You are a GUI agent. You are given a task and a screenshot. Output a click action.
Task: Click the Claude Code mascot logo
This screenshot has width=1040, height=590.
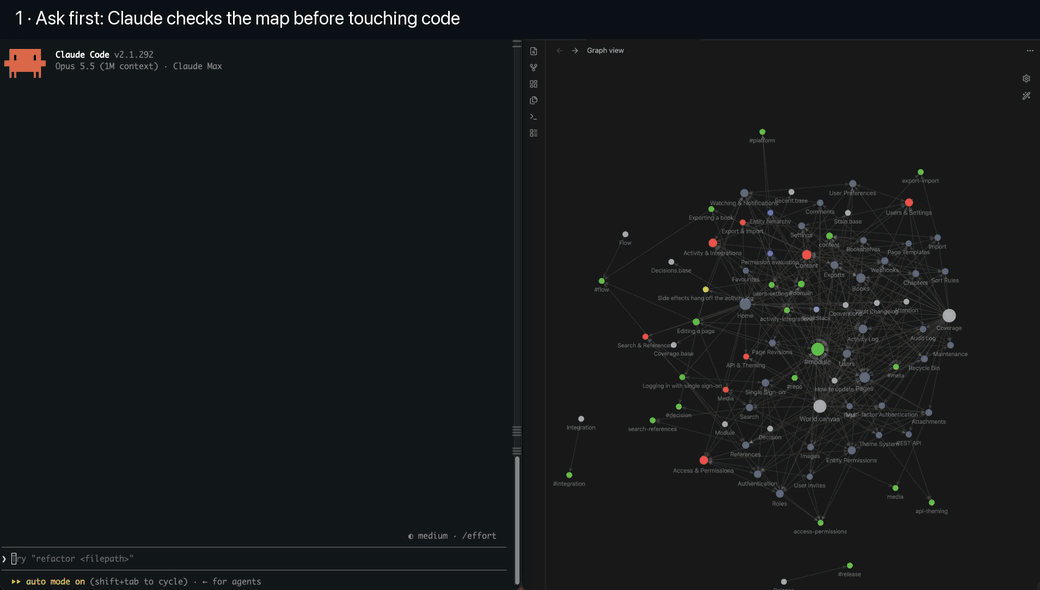[x=25, y=62]
